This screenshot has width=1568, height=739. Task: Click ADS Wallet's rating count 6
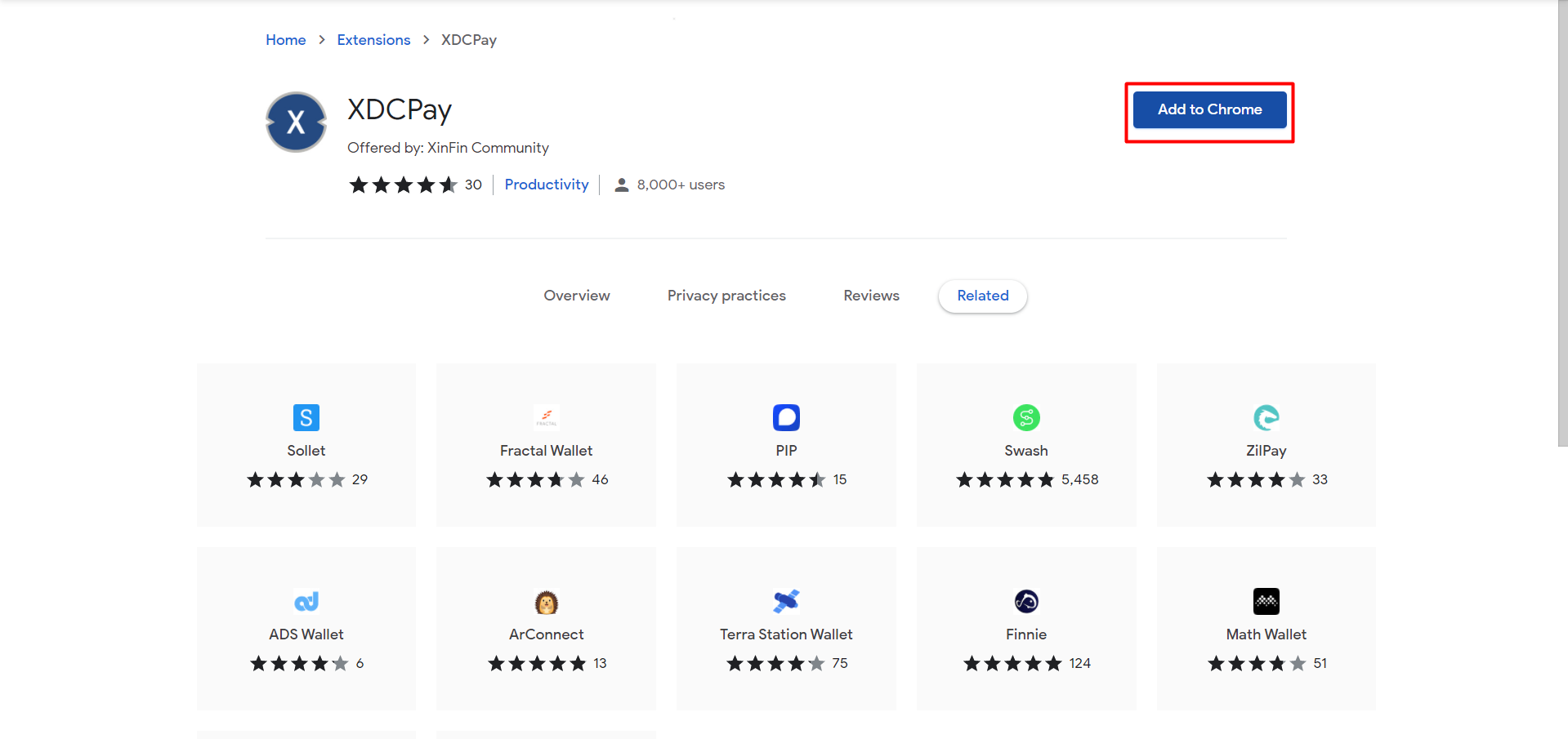click(360, 664)
